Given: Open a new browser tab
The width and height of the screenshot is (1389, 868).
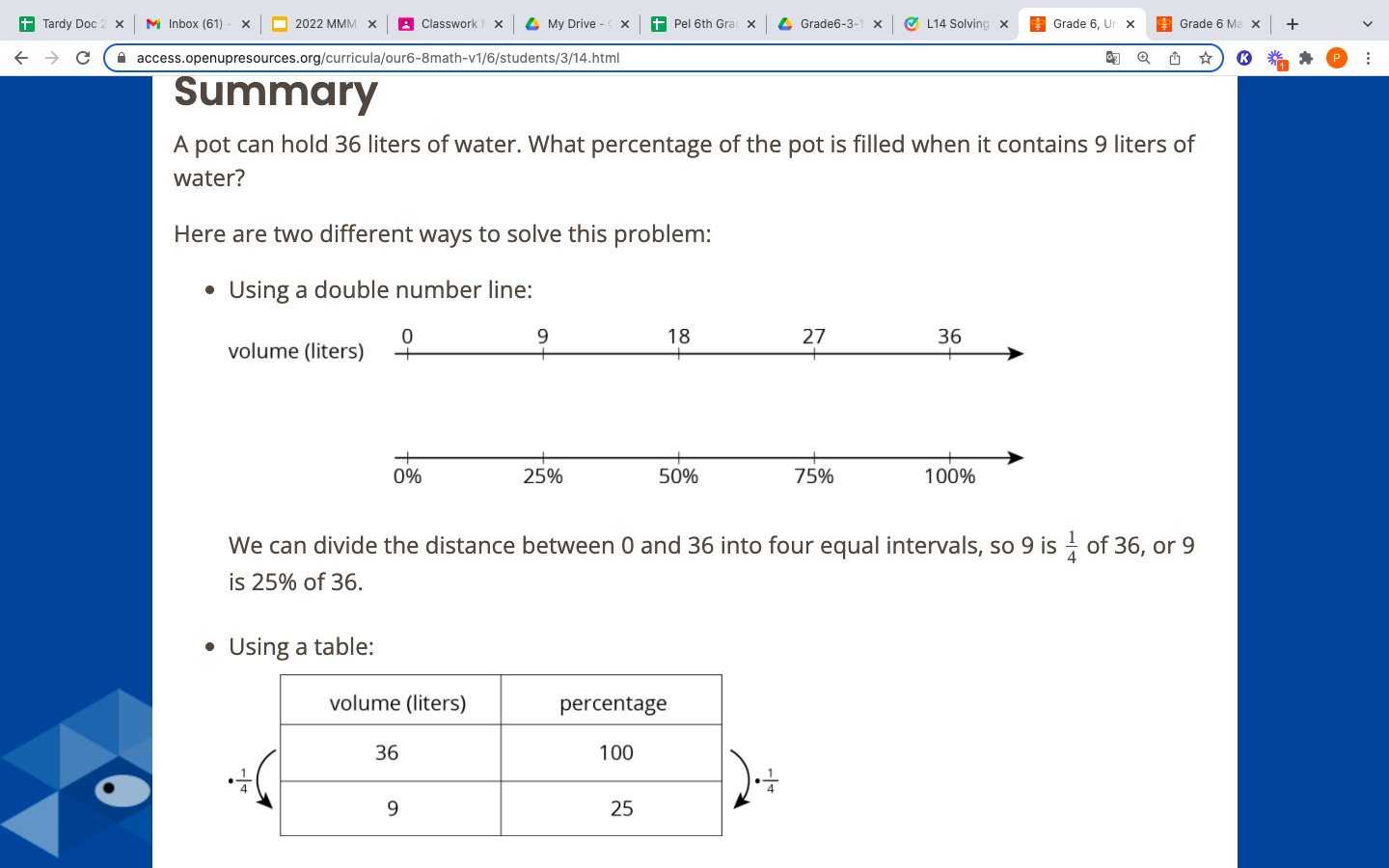Looking at the screenshot, I should pyautogui.click(x=1293, y=24).
